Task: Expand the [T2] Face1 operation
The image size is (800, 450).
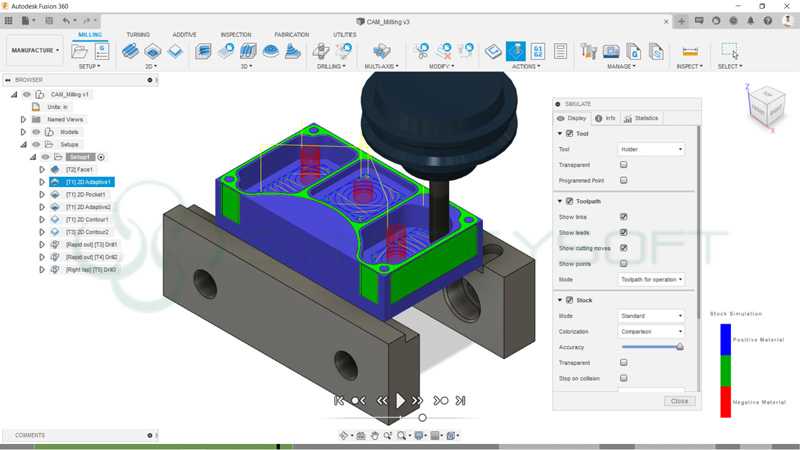Action: pyautogui.click(x=42, y=169)
